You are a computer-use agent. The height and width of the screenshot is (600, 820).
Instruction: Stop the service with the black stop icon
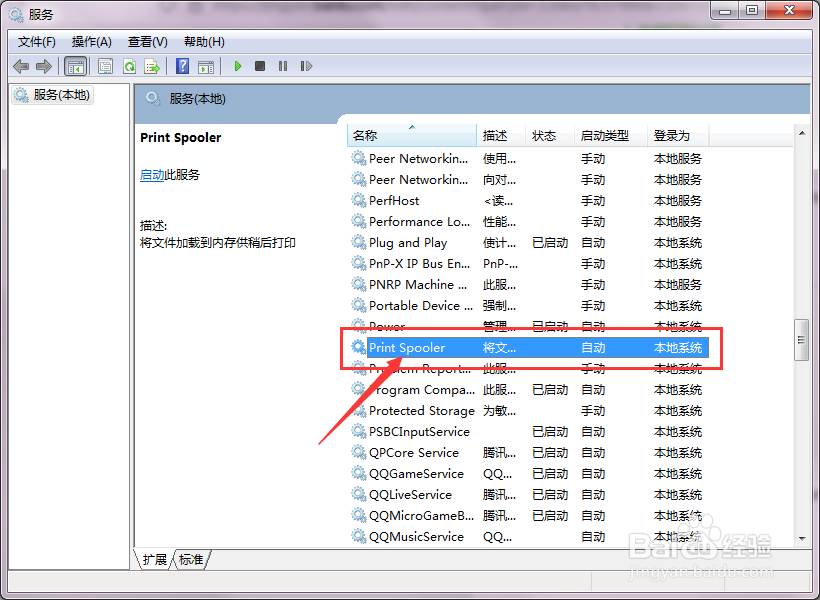click(x=259, y=66)
